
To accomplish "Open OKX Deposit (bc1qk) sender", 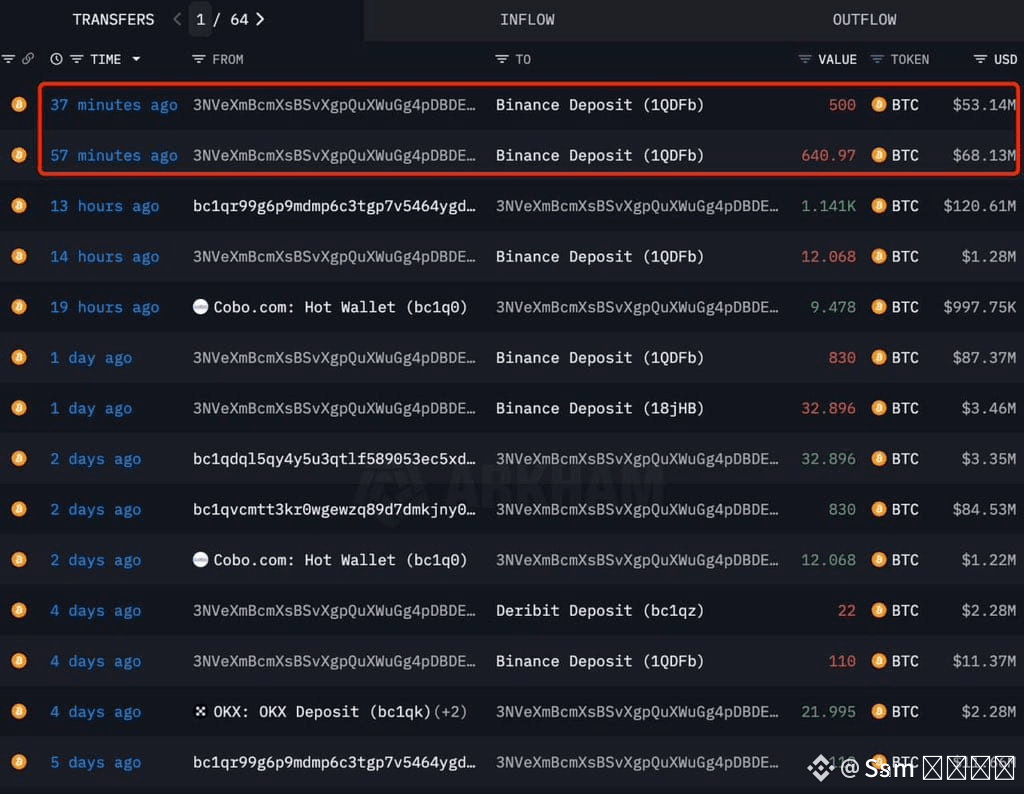I will pyautogui.click(x=323, y=712).
